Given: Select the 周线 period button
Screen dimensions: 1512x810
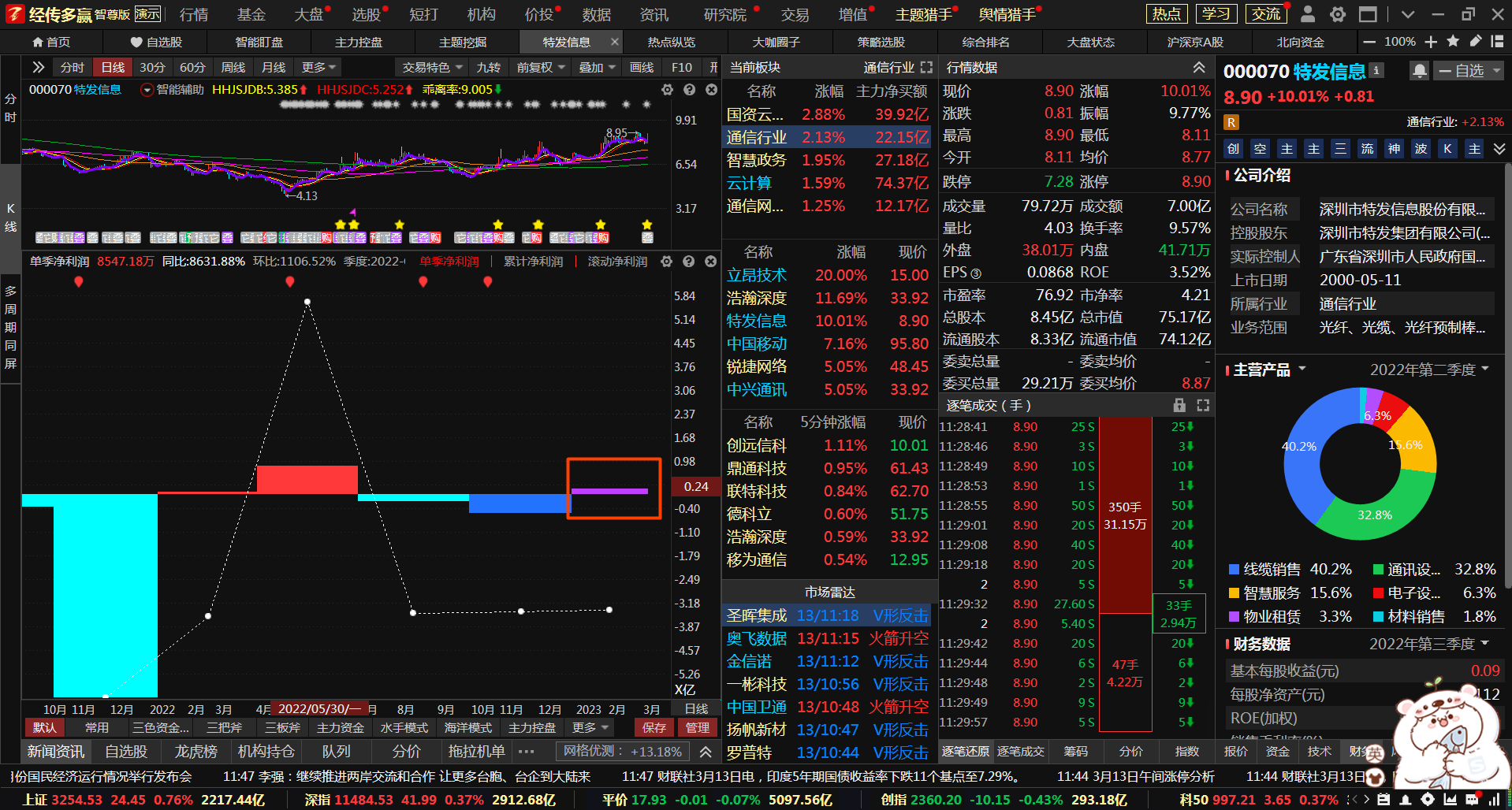Looking at the screenshot, I should (x=233, y=68).
